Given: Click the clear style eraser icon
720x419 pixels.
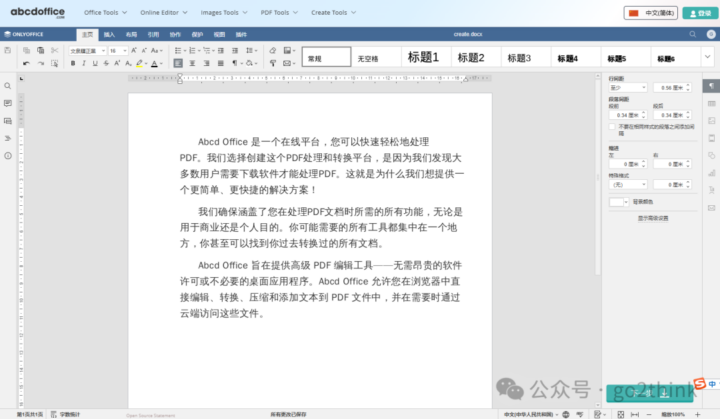Looking at the screenshot, I should click(x=273, y=51).
